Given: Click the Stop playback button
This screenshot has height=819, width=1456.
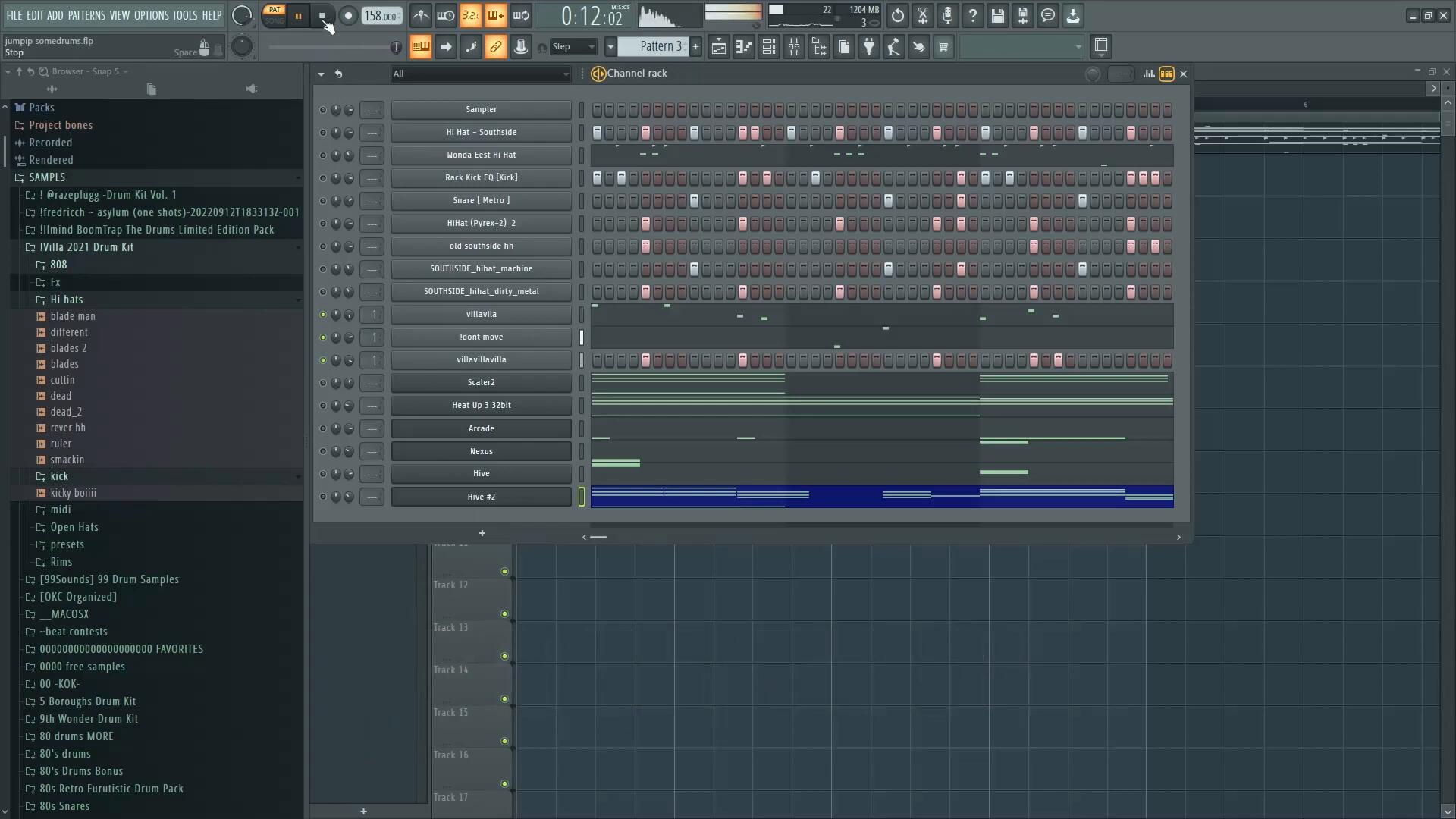Looking at the screenshot, I should (x=322, y=16).
